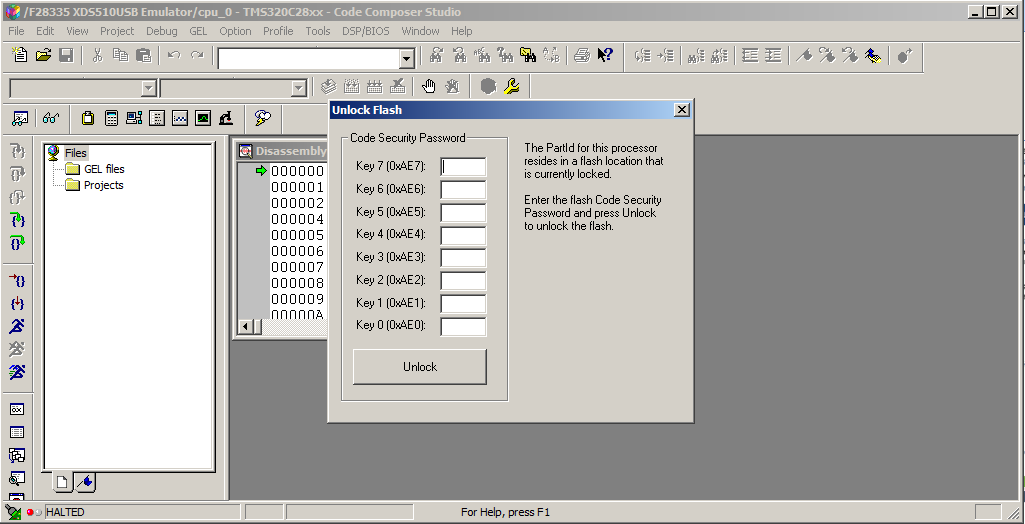Click the Key 5 (0xAE5) input field
The height and width of the screenshot is (524, 1025).
pos(463,212)
